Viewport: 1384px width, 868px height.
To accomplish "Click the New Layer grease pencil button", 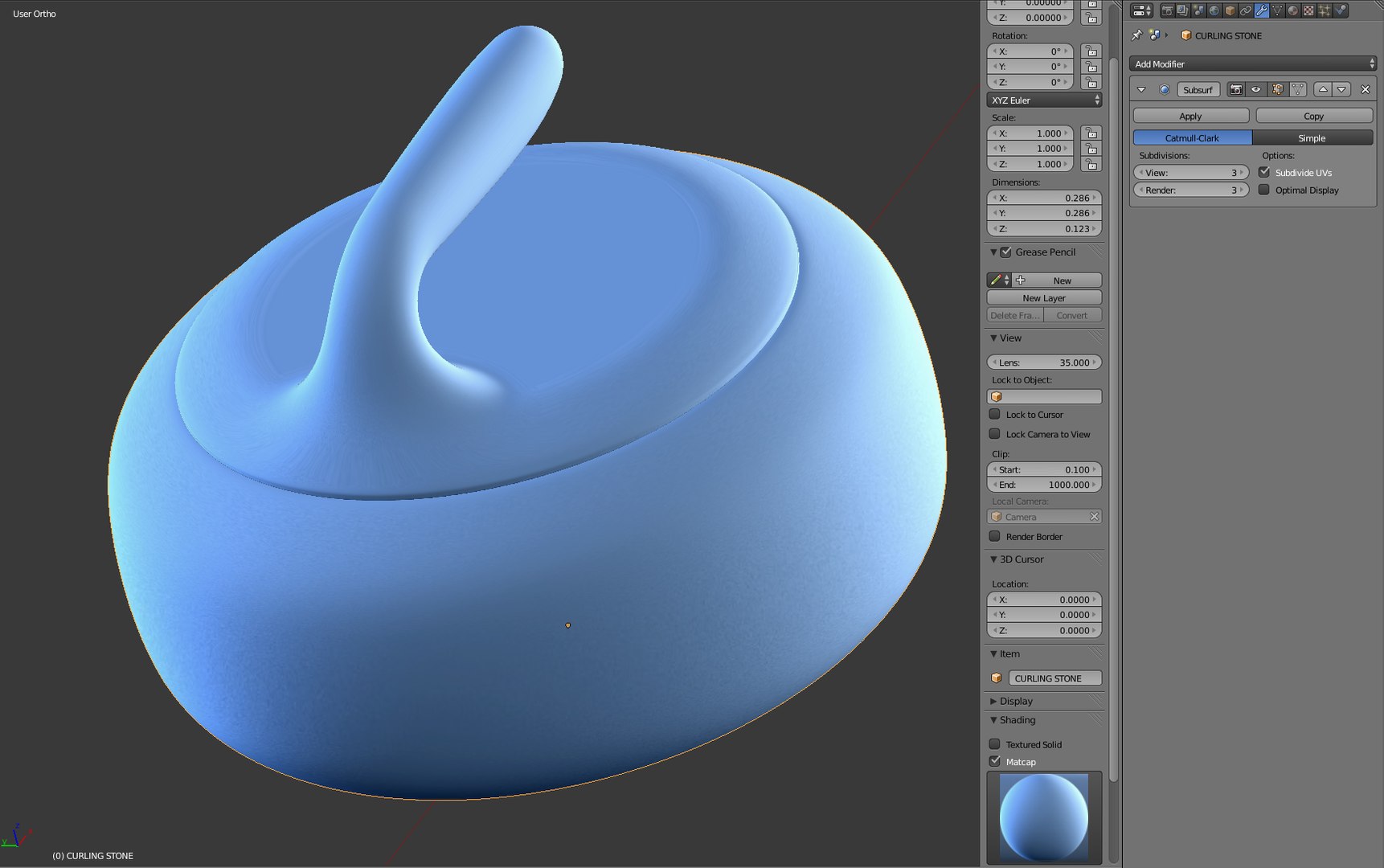I will (1044, 297).
